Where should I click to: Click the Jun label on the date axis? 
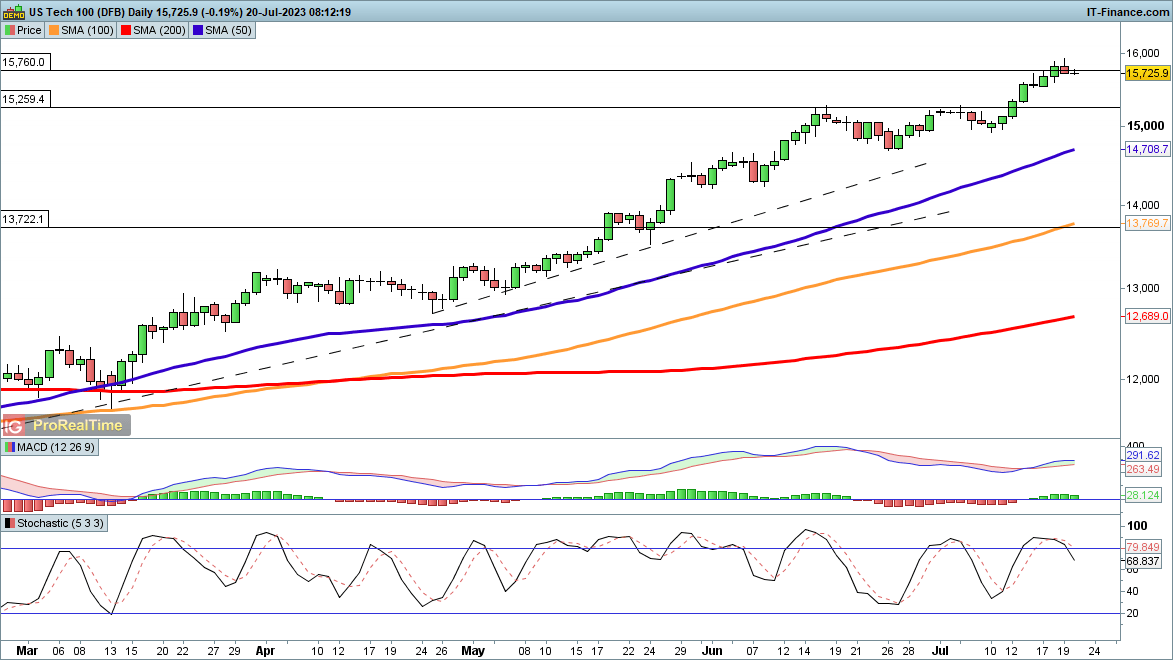point(711,650)
